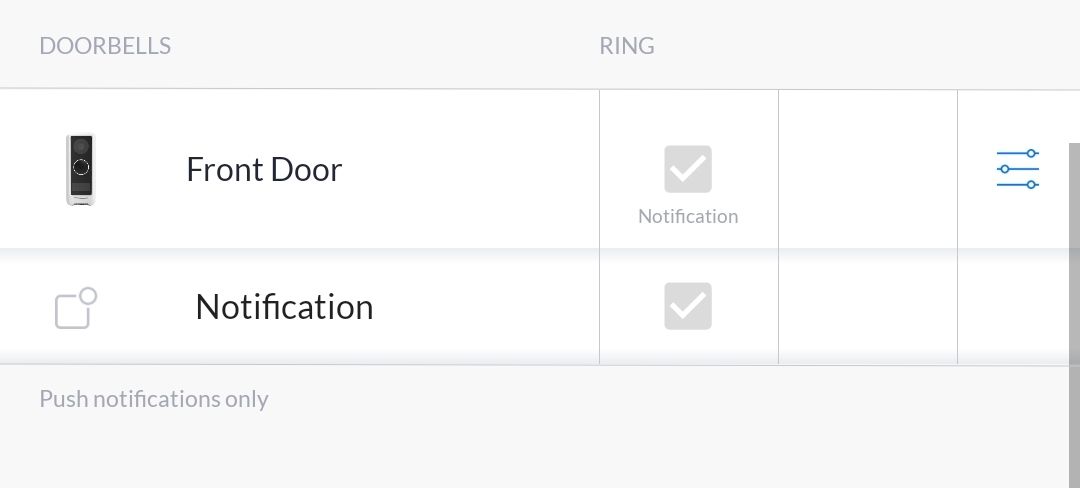Select the Front Door doorbell name
Image resolution: width=1080 pixels, height=488 pixels.
click(x=264, y=169)
